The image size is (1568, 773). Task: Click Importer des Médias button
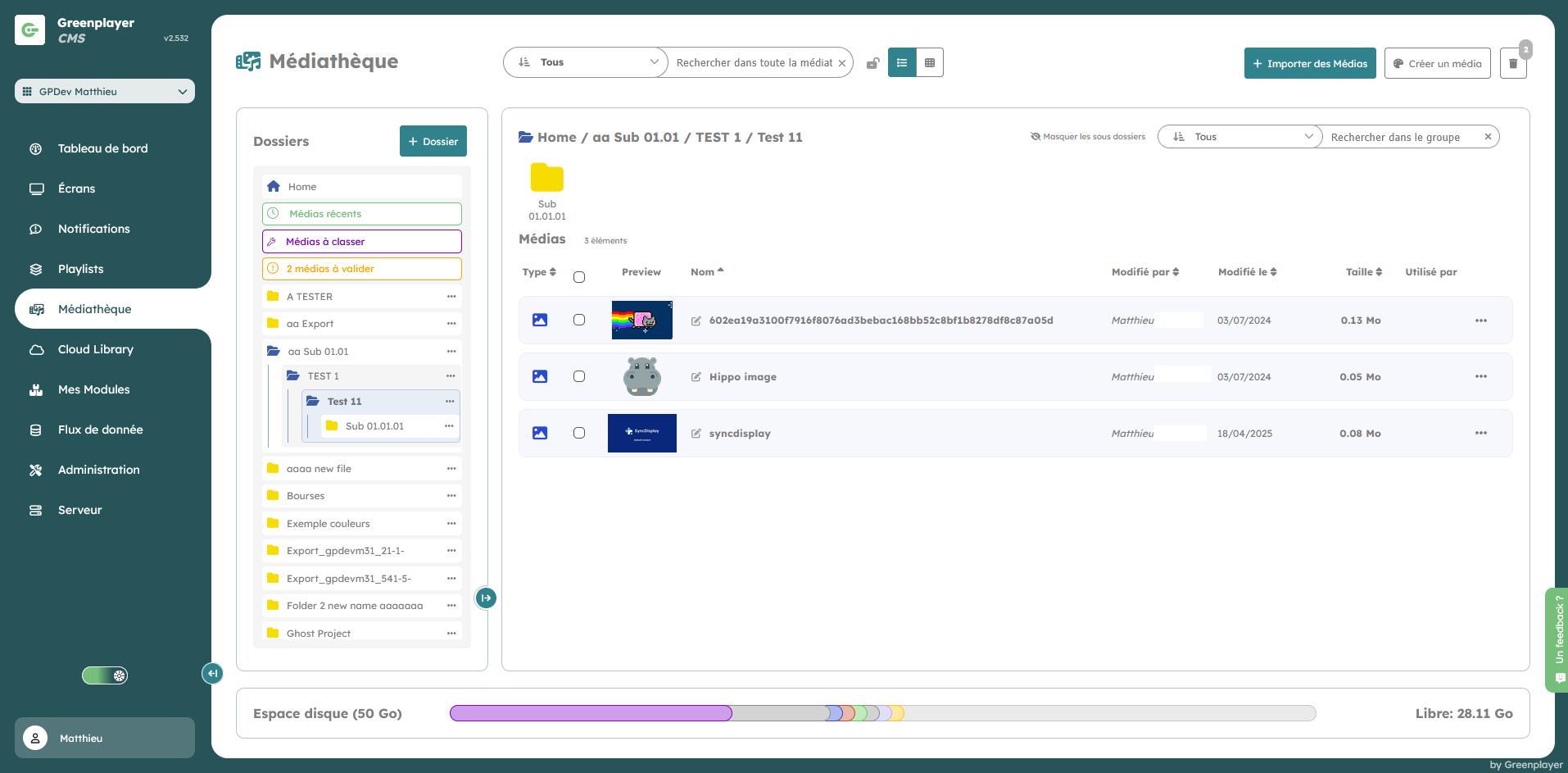click(x=1309, y=64)
